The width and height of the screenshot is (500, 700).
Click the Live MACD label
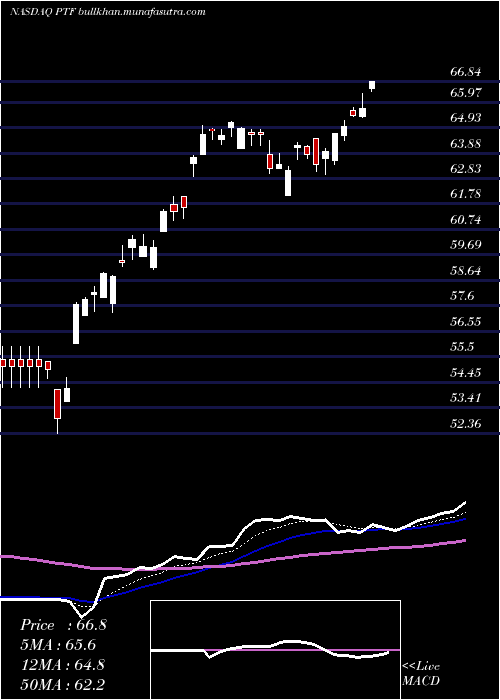pos(421,673)
